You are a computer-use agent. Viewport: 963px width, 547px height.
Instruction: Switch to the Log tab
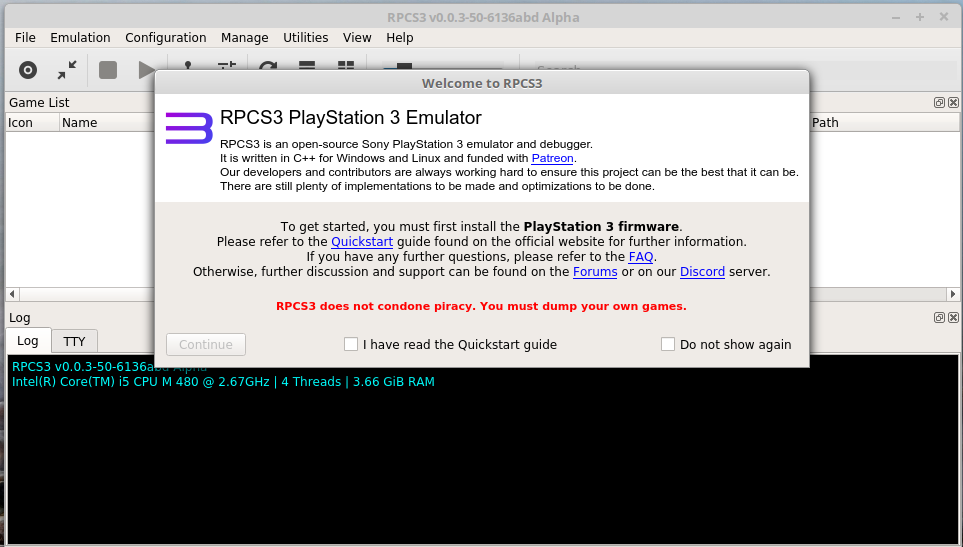27,341
